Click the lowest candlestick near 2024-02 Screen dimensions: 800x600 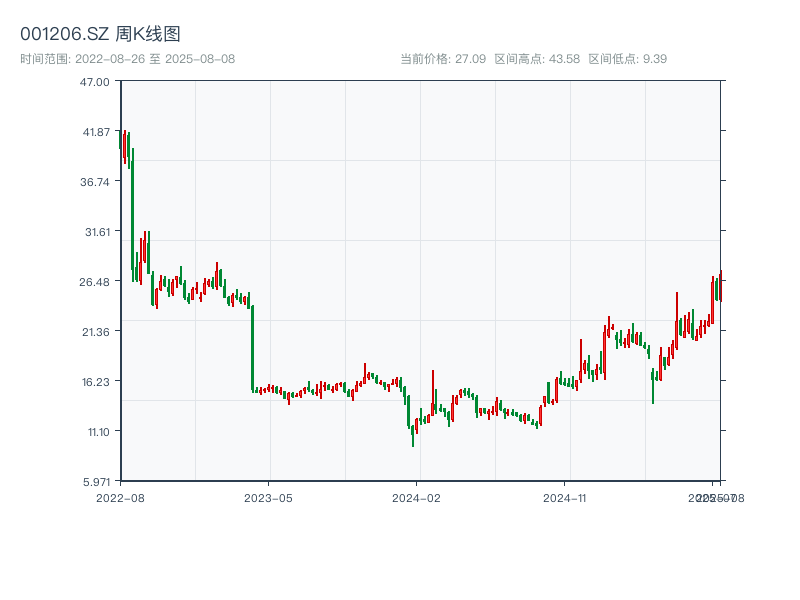[413, 436]
